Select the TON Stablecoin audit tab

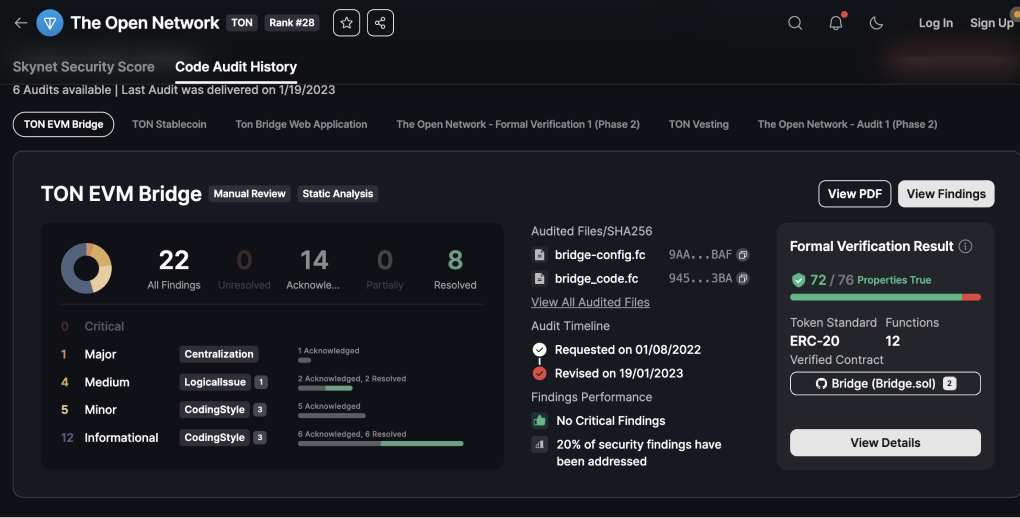169,124
